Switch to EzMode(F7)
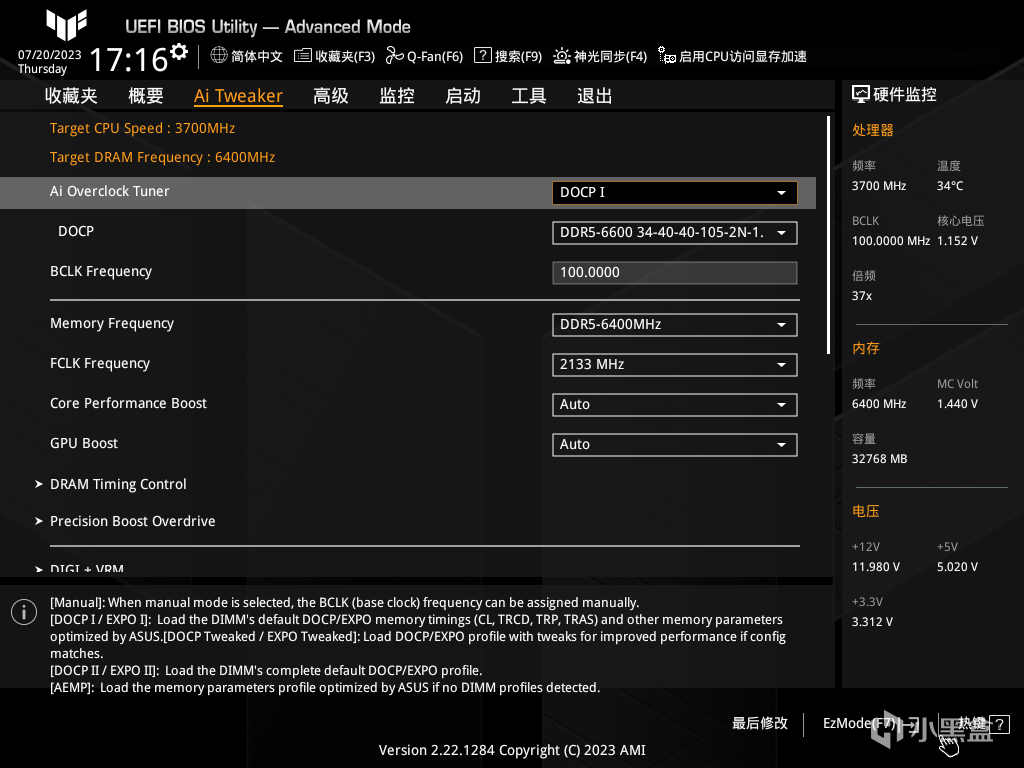This screenshot has width=1024, height=768. coord(871,723)
